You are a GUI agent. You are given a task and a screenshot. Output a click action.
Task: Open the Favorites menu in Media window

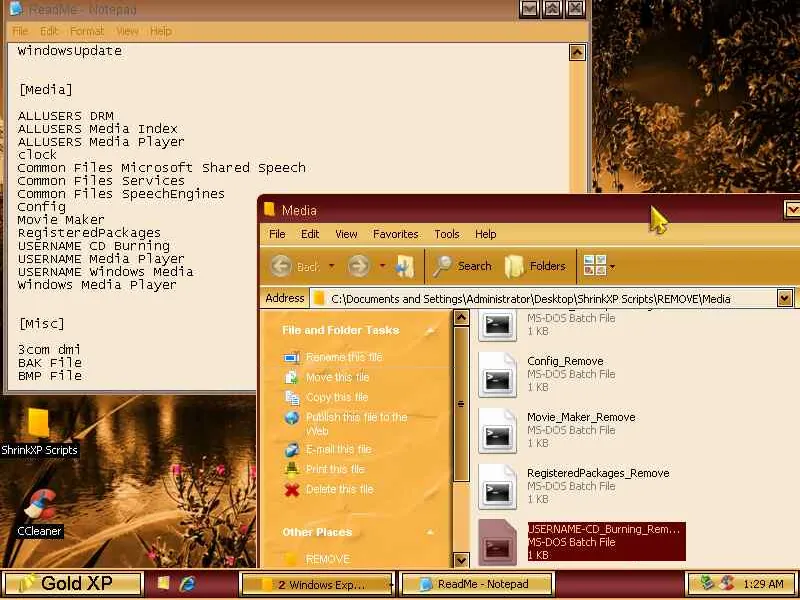[395, 234]
